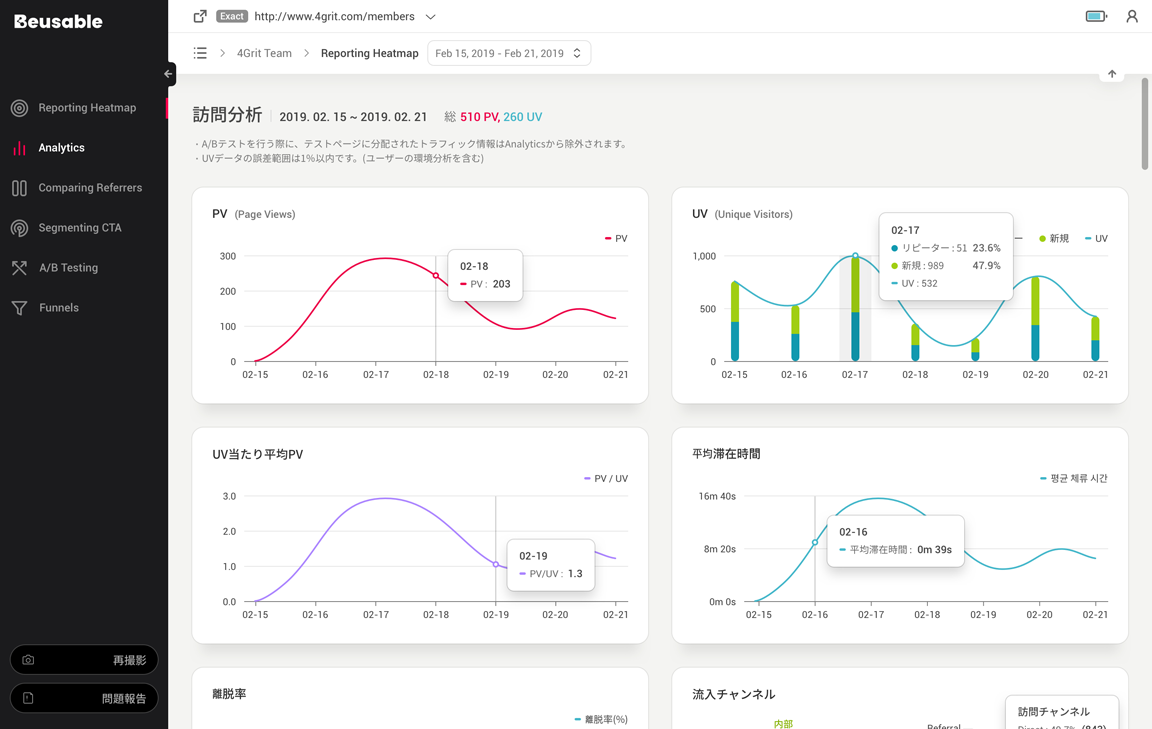Click the battery status icon
Screen dimensions: 1152x729
click(1096, 16)
